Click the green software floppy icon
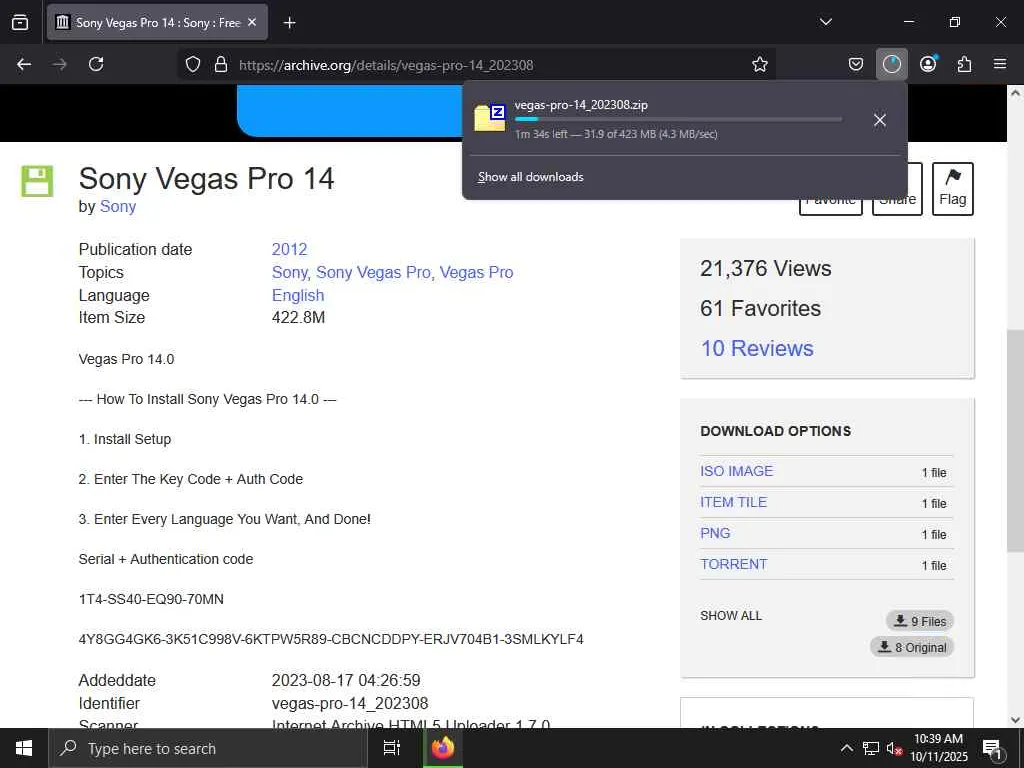Viewport: 1024px width, 768px height. click(x=37, y=181)
